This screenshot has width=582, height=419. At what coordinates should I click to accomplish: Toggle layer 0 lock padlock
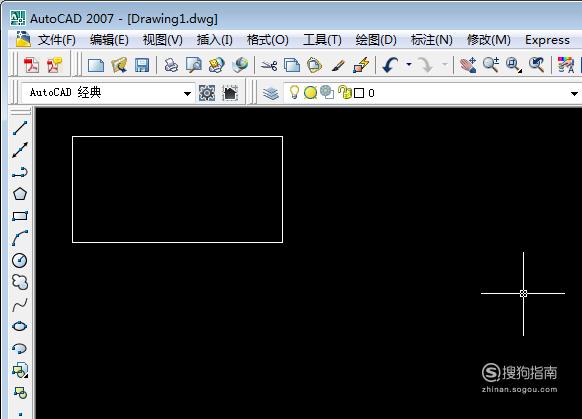pos(345,93)
